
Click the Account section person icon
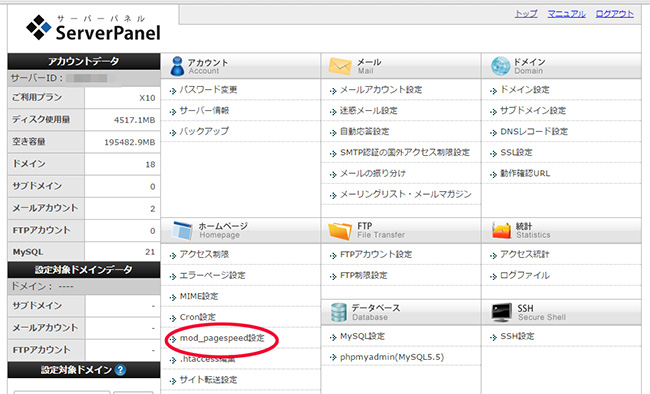pyautogui.click(x=177, y=66)
